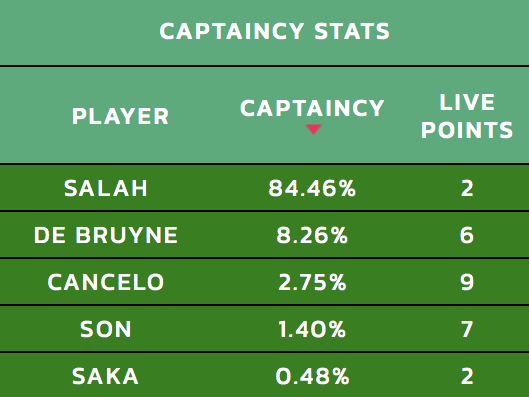Viewport: 529px width, 397px height.
Task: Sort table by Player column header
Action: [x=120, y=116]
